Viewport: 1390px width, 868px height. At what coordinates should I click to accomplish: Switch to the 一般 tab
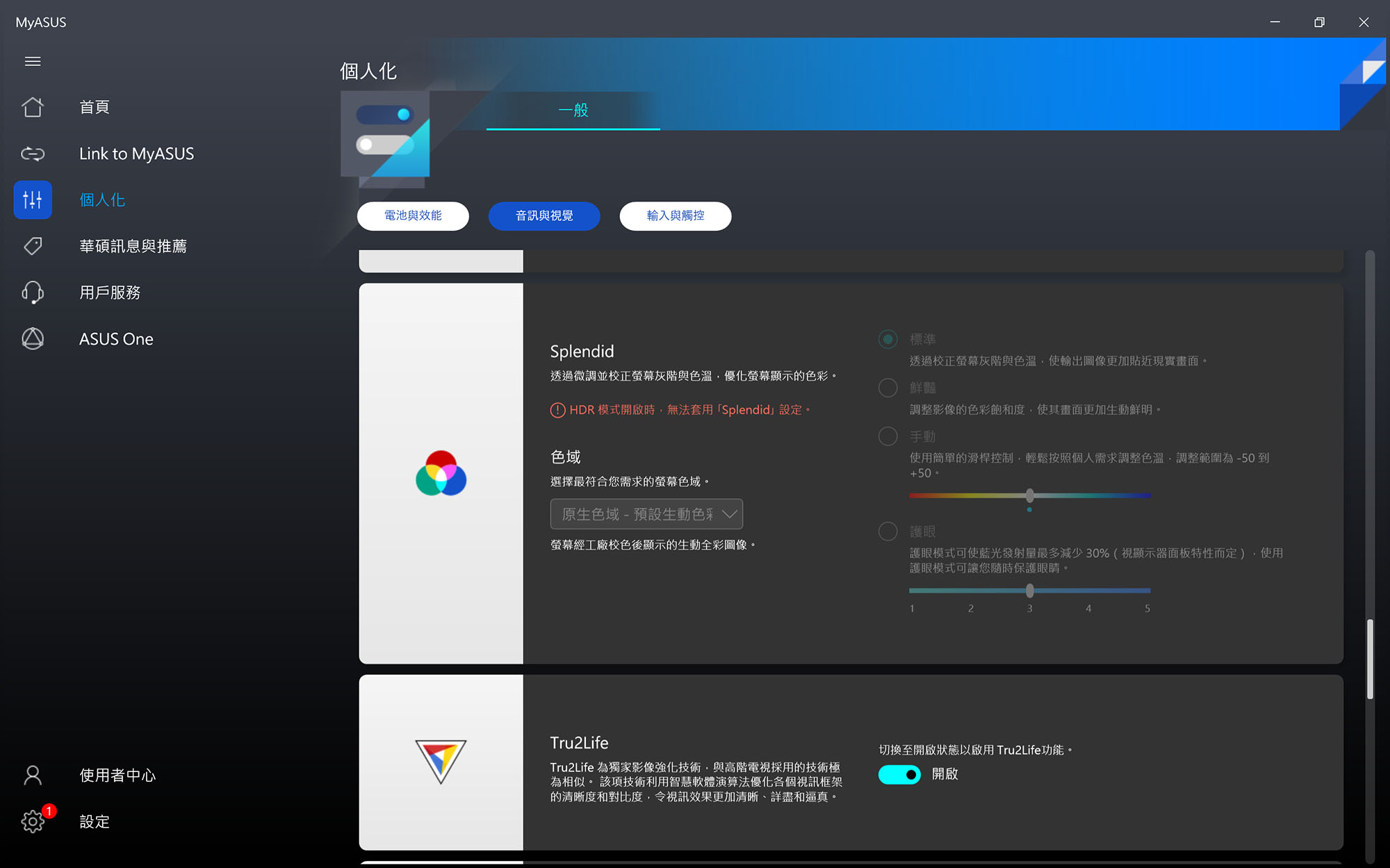tap(573, 110)
